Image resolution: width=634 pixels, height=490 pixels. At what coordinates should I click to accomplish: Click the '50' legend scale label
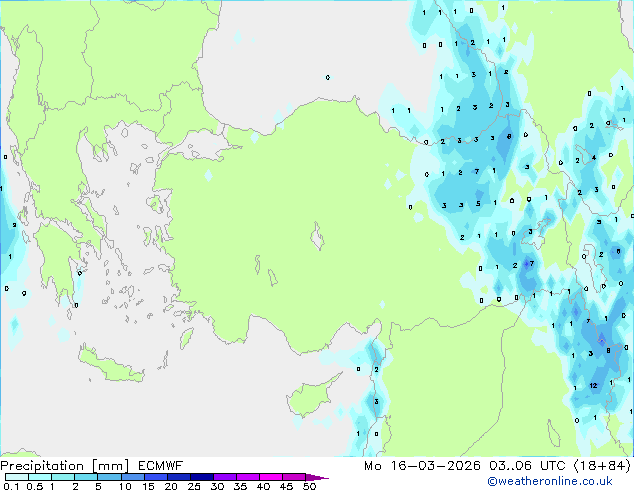pyautogui.click(x=309, y=486)
